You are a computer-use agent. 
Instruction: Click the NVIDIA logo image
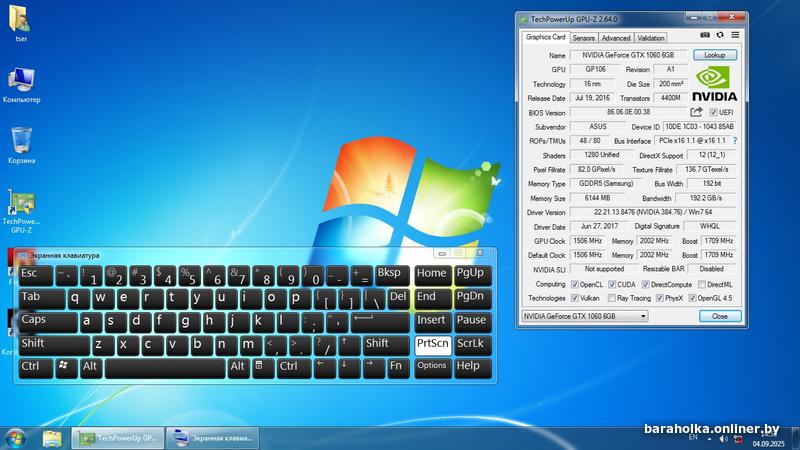pyautogui.click(x=714, y=83)
